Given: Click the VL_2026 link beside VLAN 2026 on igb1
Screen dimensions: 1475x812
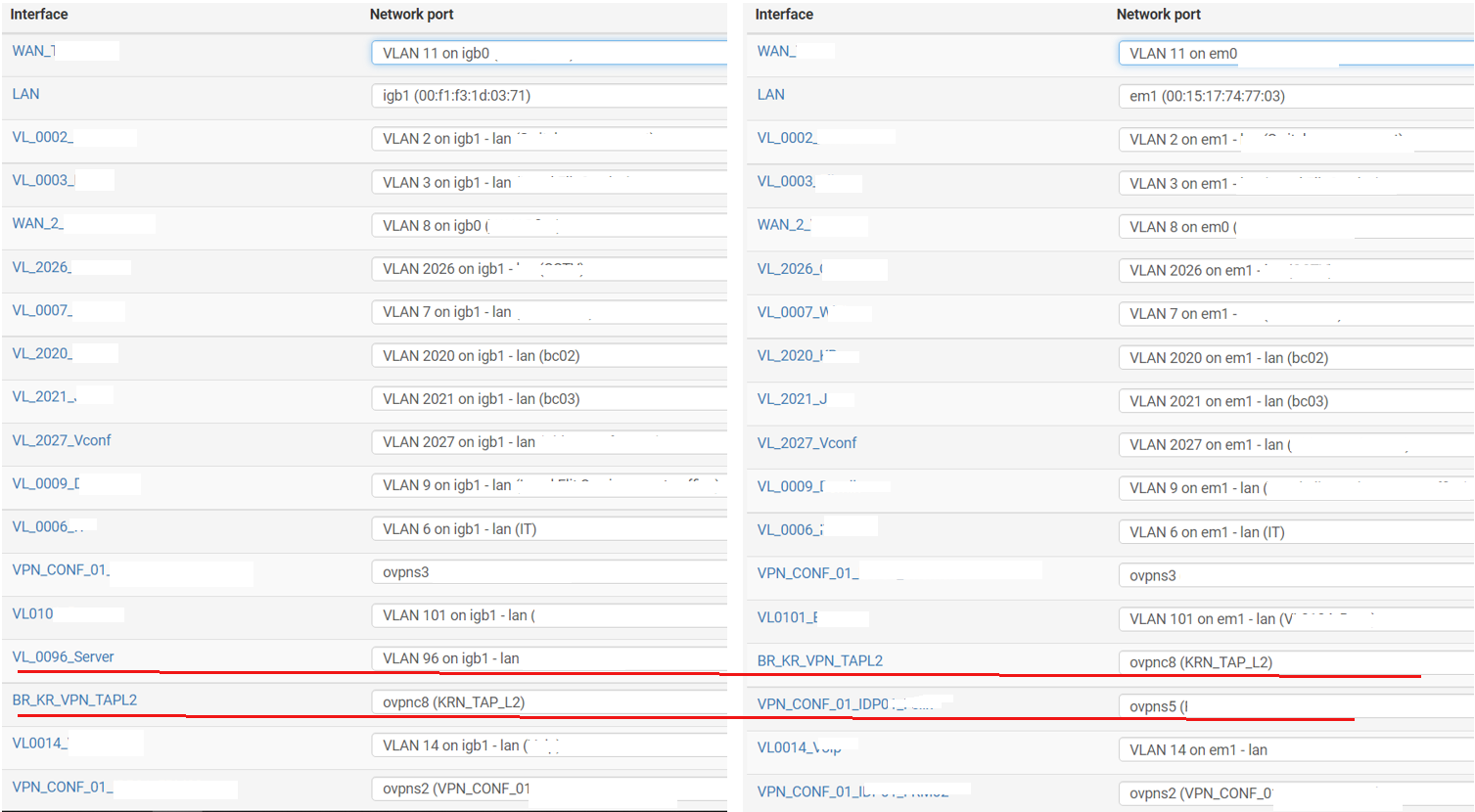Looking at the screenshot, I should [x=41, y=266].
